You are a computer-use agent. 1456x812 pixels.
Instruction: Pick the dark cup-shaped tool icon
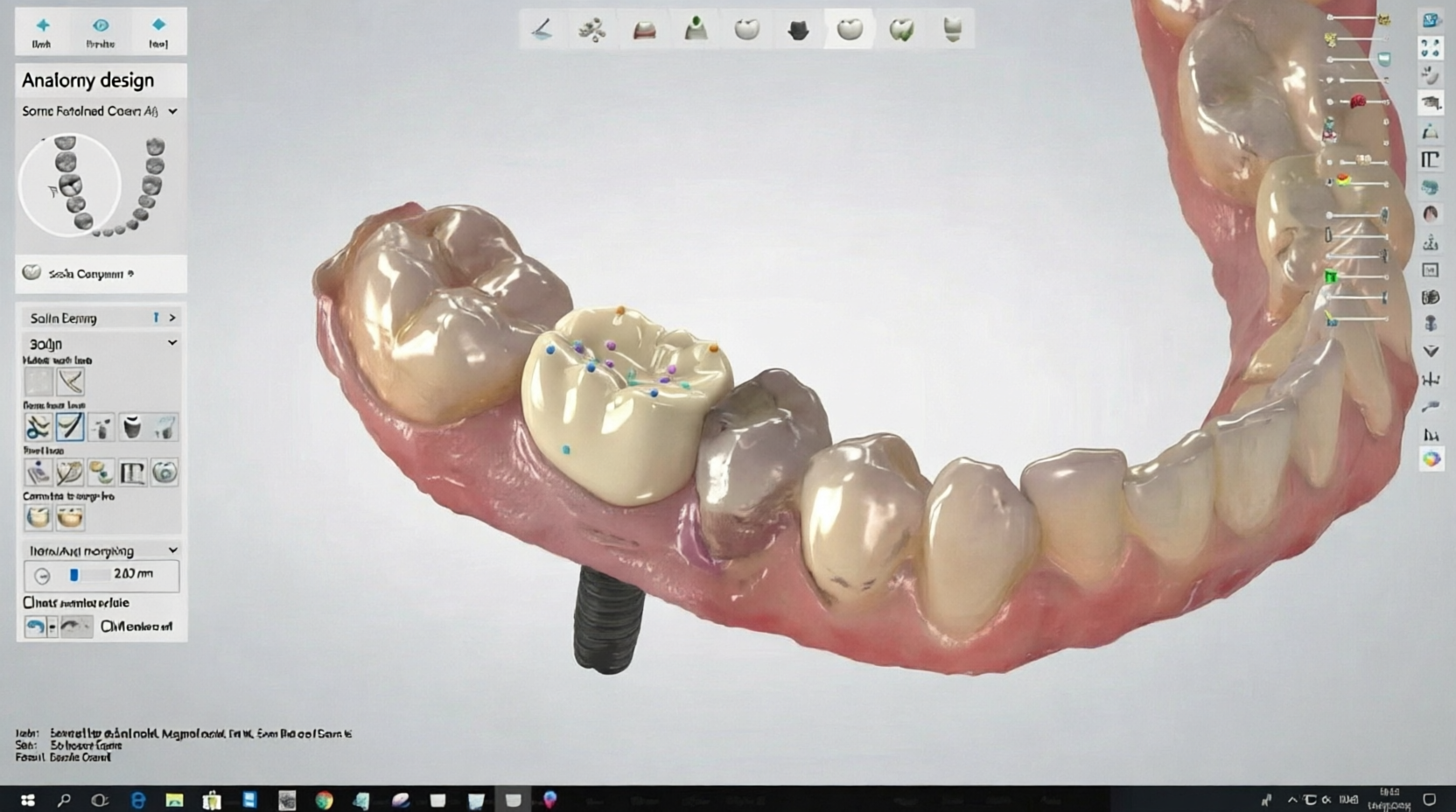[x=132, y=427]
